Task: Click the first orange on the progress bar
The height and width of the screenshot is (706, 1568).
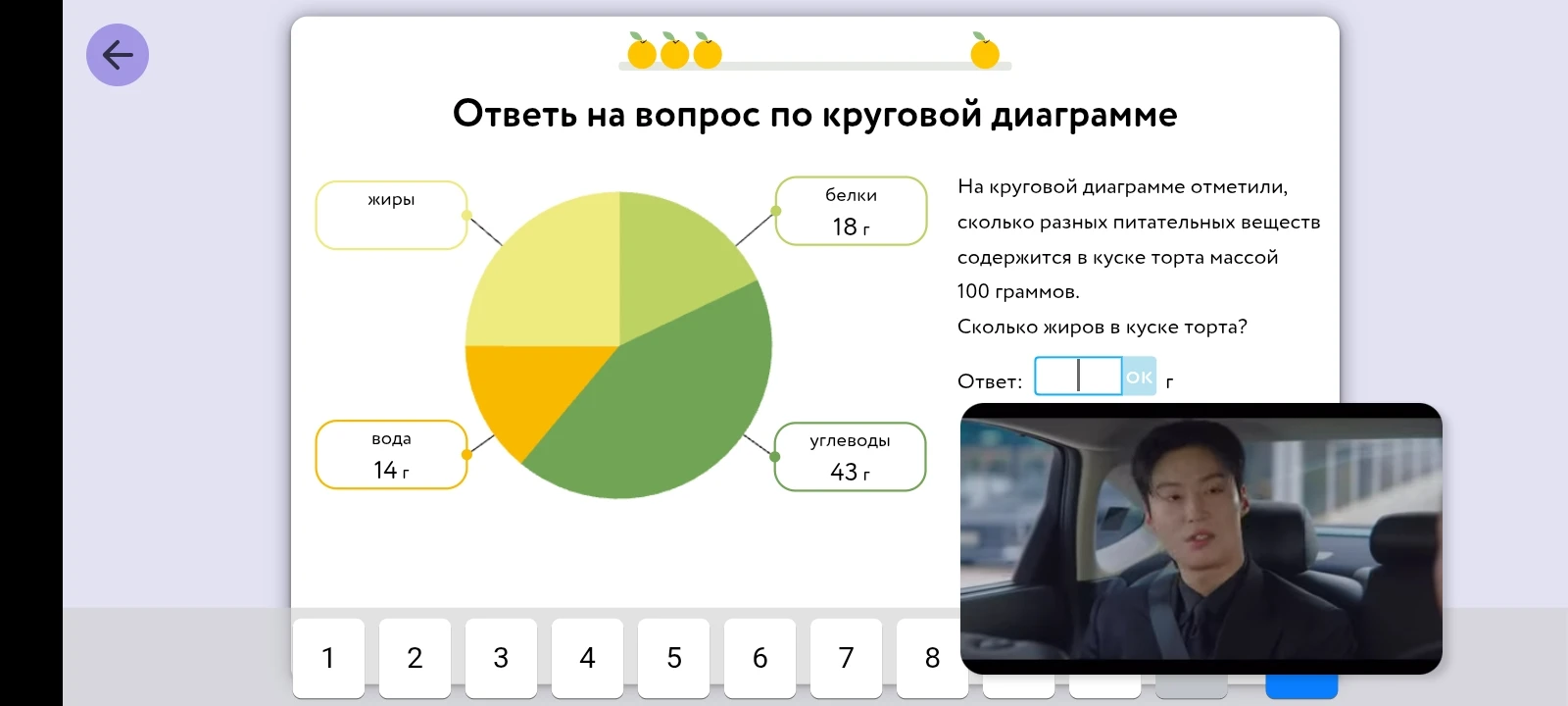Action: pos(642,51)
